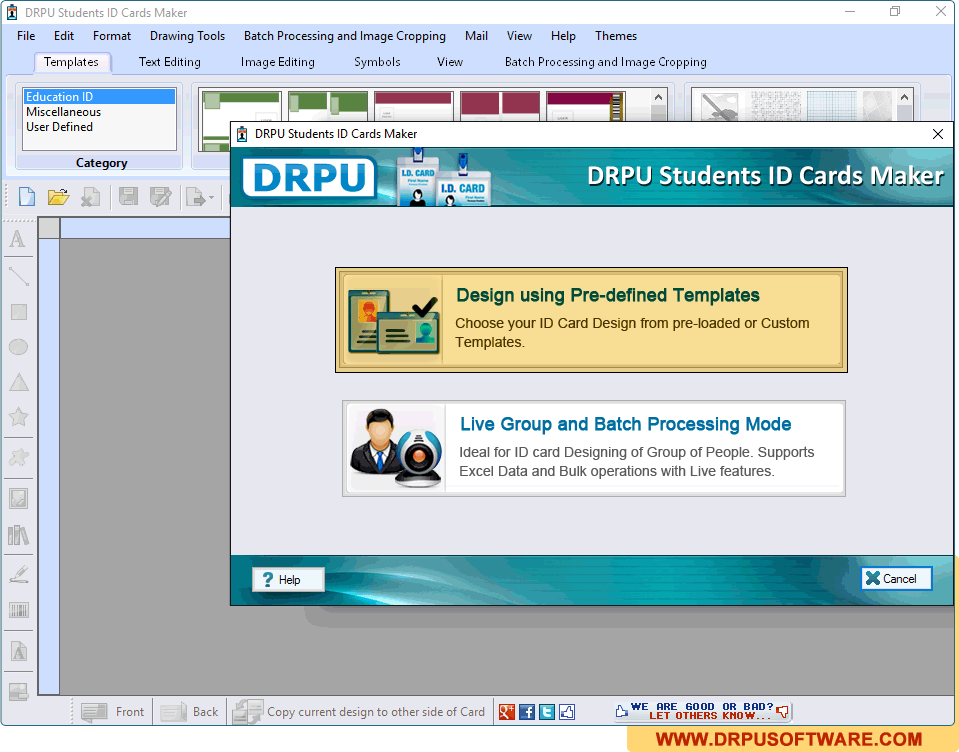Open the Drawing Tools menu
This screenshot has width=959, height=752.
[187, 36]
